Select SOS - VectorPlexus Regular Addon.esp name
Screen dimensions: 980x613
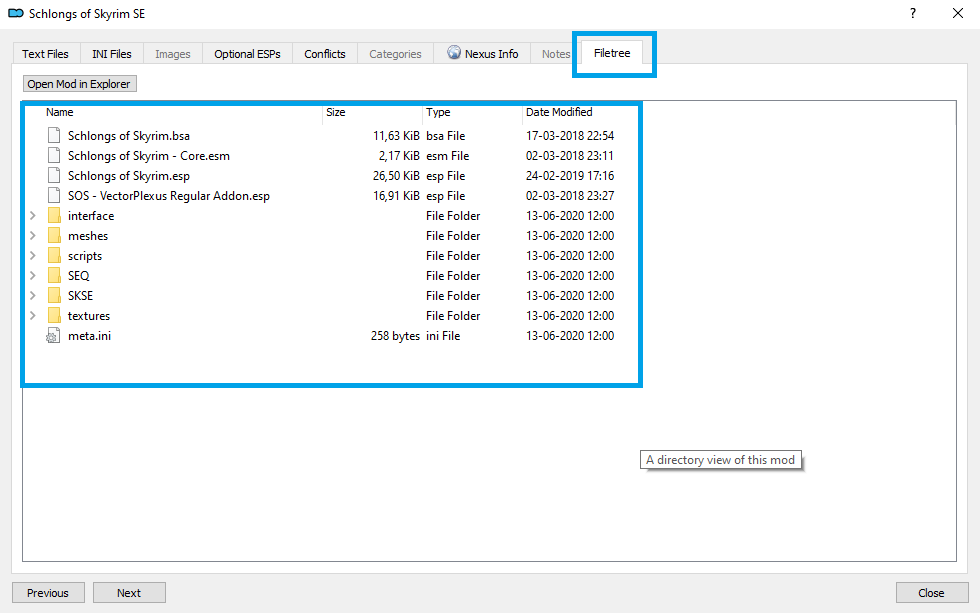pyautogui.click(x=169, y=196)
